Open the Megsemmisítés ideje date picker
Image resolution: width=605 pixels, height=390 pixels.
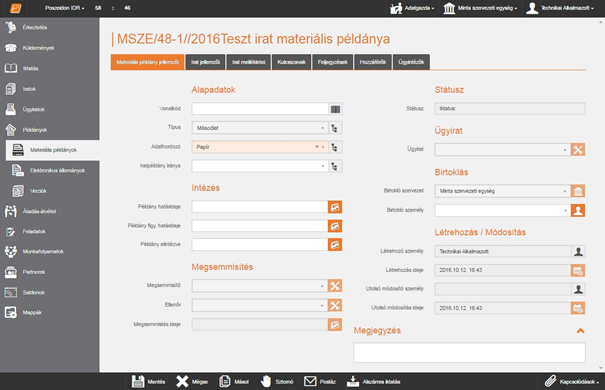click(335, 324)
